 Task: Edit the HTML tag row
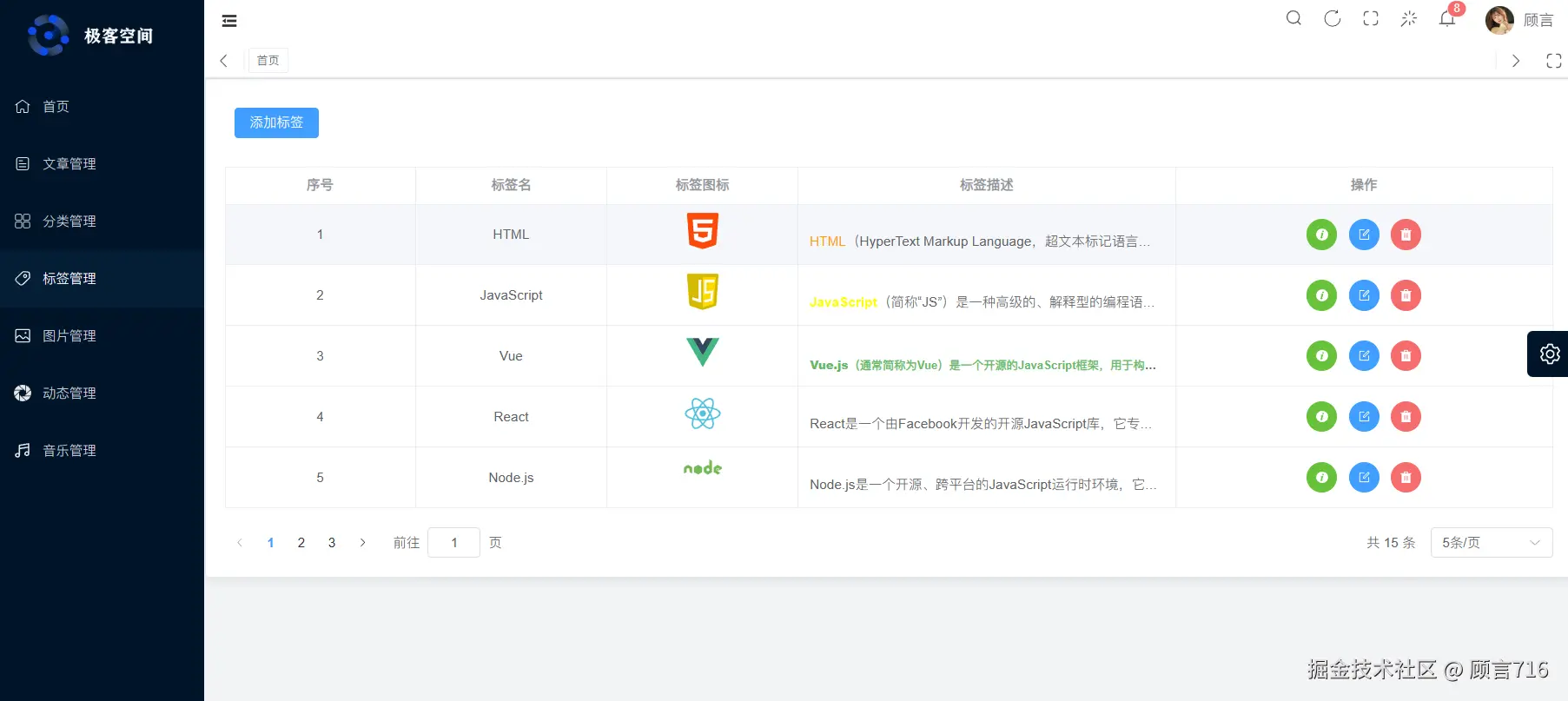tap(1364, 235)
